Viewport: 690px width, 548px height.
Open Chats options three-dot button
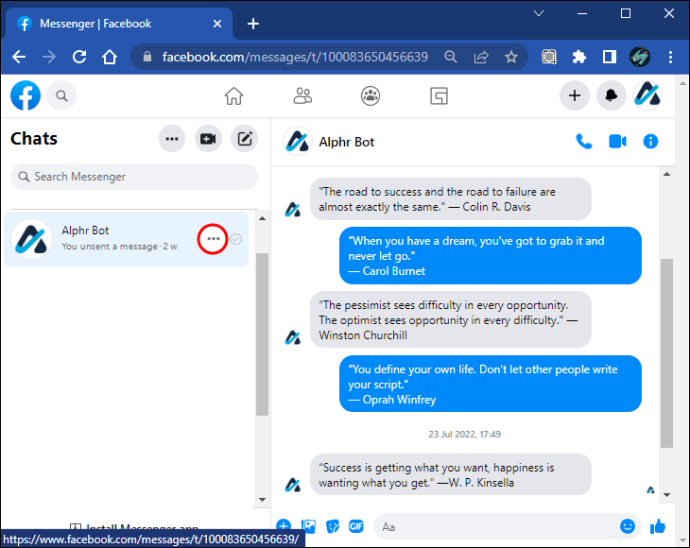tap(172, 139)
